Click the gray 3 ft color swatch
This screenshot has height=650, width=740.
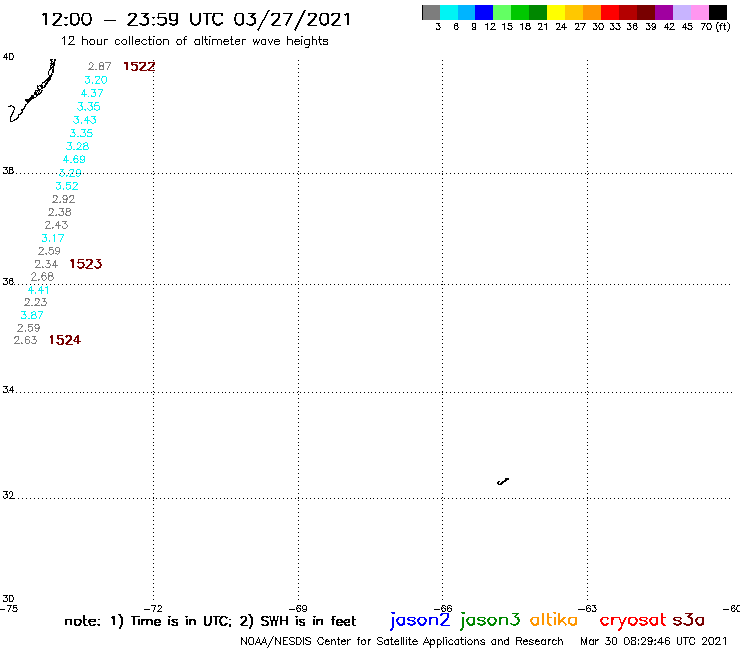click(431, 12)
